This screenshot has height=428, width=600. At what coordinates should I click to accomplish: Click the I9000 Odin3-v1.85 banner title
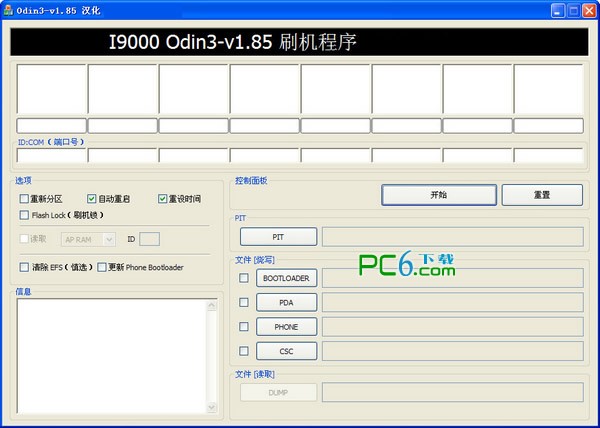pos(233,42)
